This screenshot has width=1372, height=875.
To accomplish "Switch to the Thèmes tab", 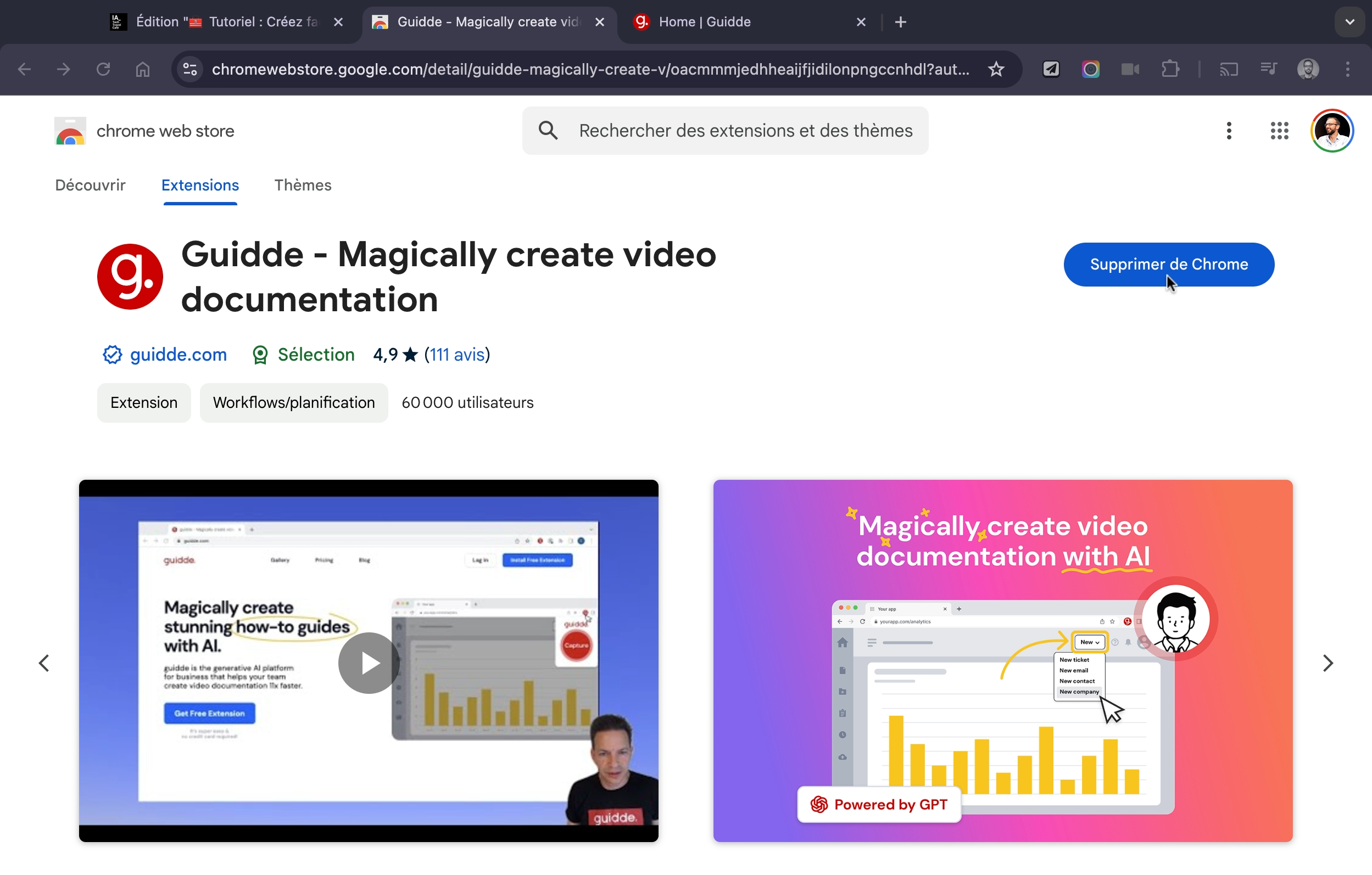I will point(303,185).
